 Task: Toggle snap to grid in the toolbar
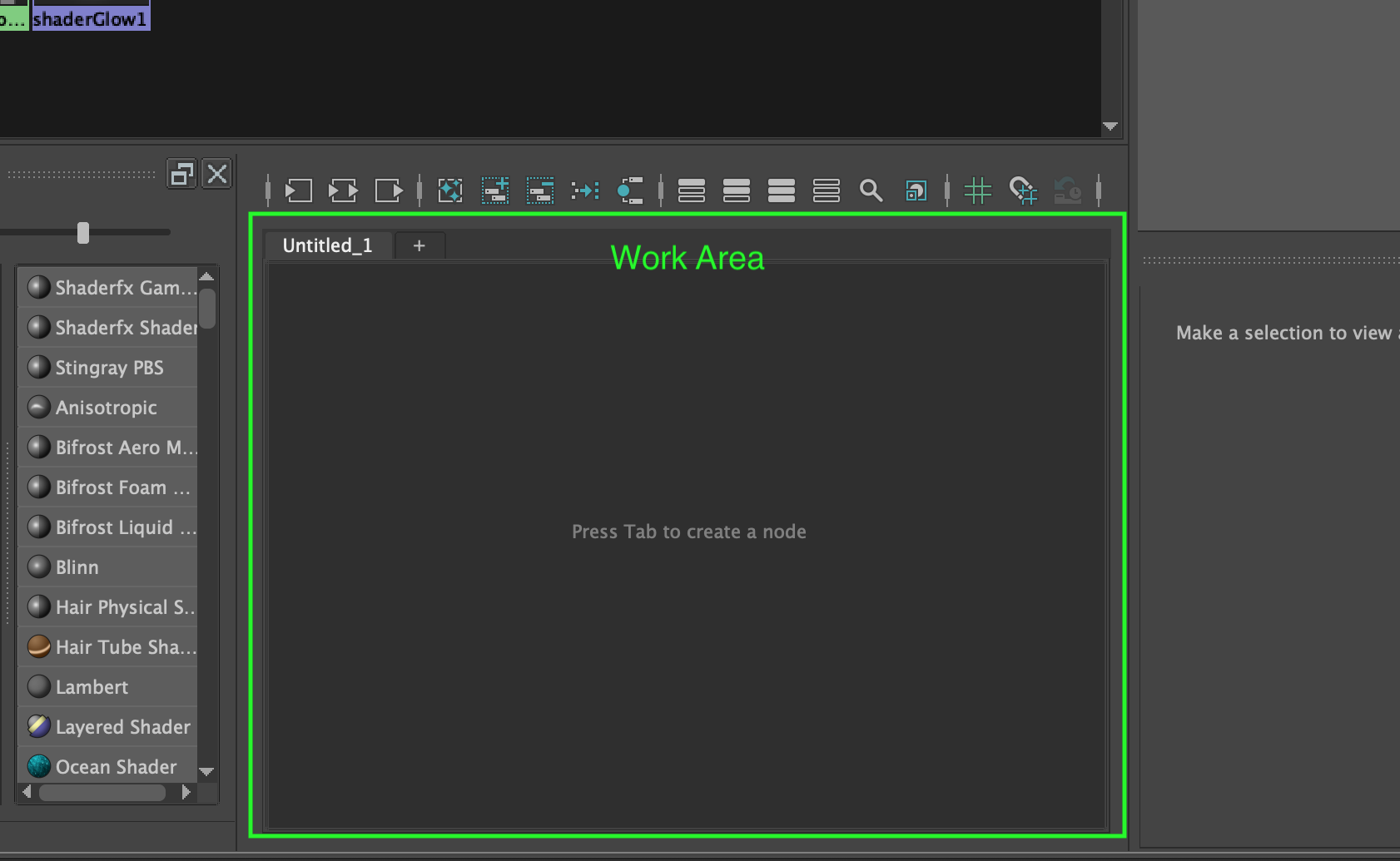pos(1022,190)
